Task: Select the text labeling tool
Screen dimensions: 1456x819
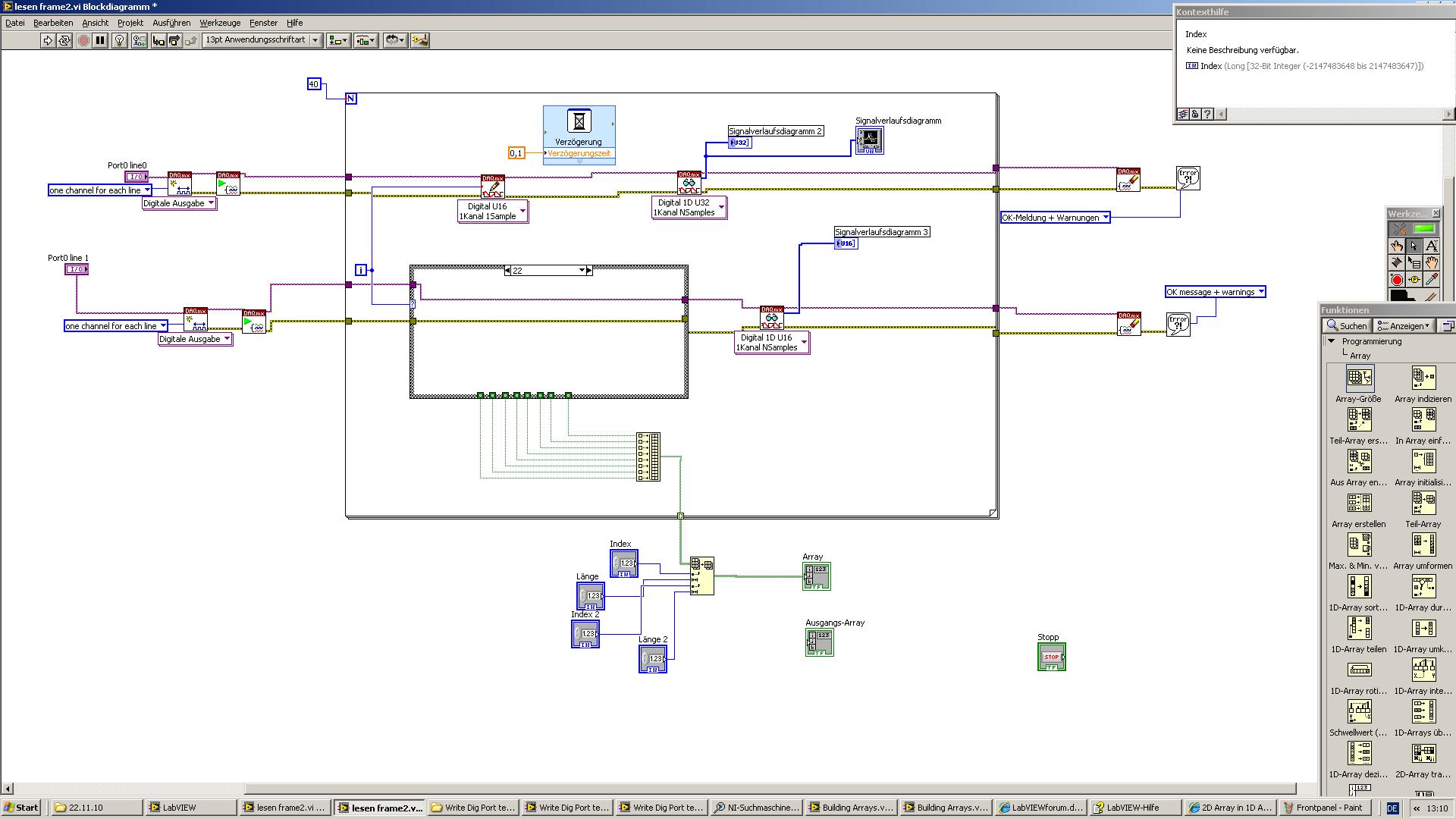Action: (x=1431, y=246)
